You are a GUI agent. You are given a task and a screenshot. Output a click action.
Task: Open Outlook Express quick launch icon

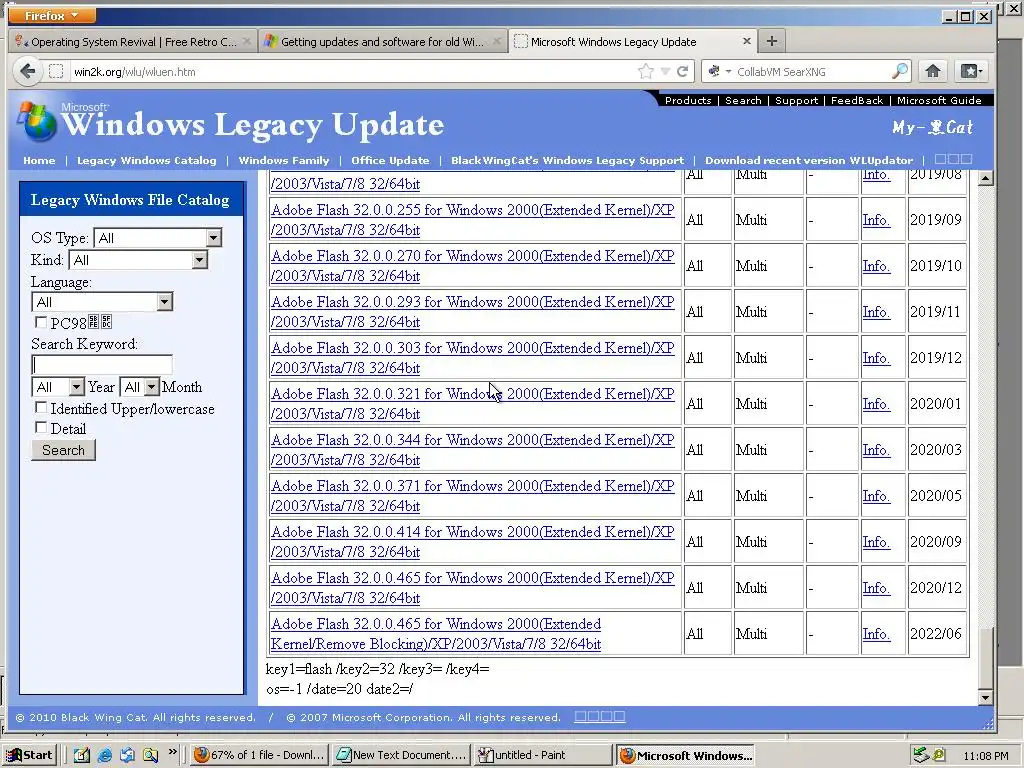coord(127,755)
